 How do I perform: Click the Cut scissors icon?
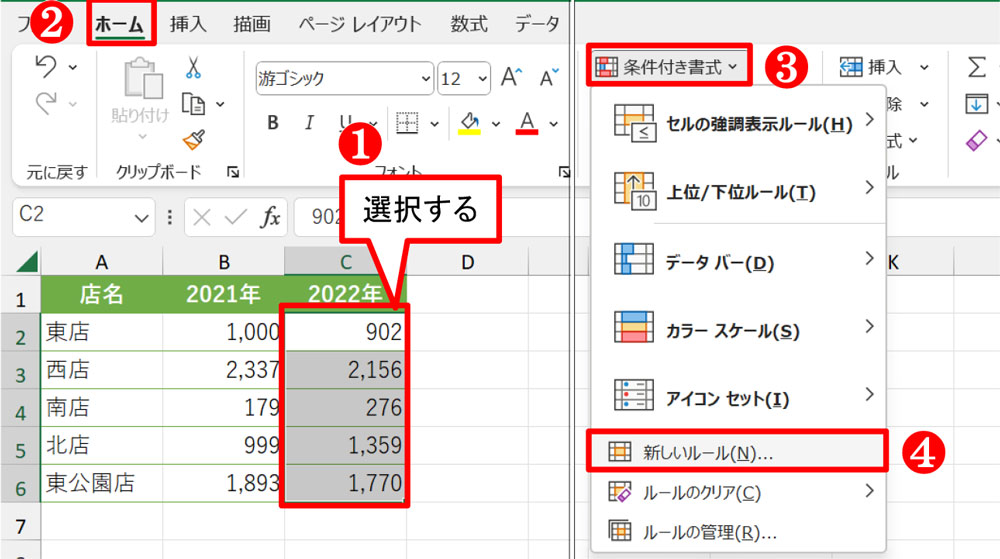coord(193,67)
